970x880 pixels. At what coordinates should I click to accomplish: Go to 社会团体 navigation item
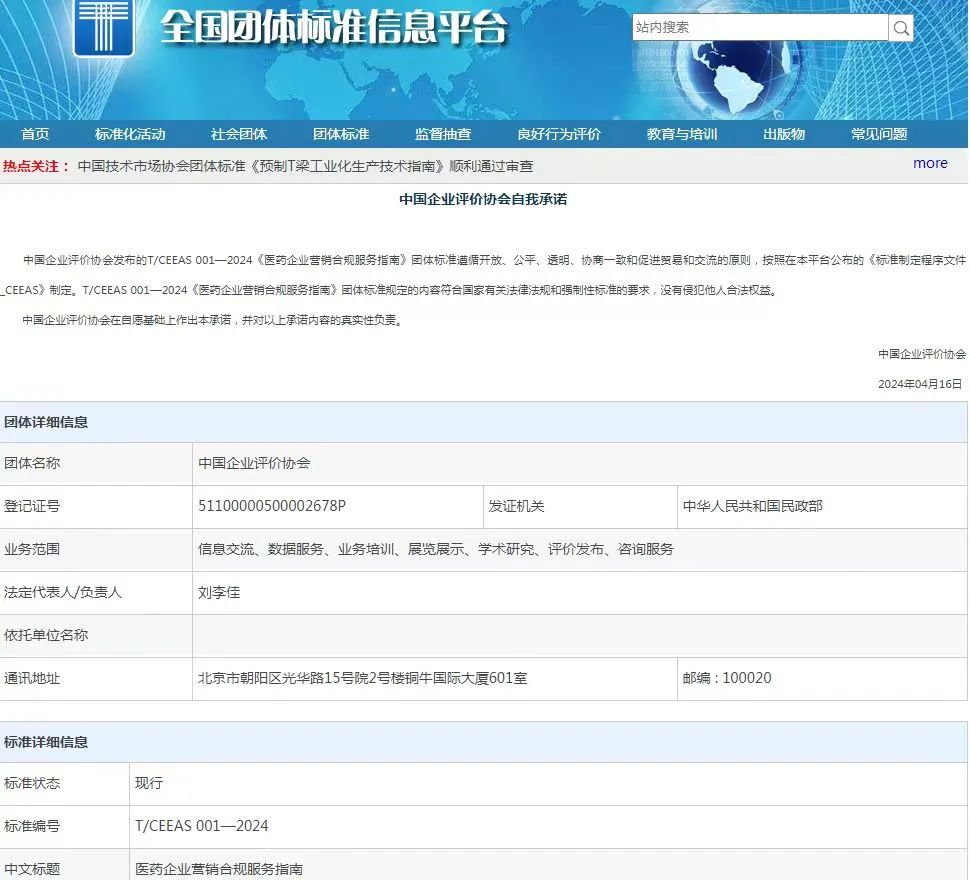tap(239, 134)
